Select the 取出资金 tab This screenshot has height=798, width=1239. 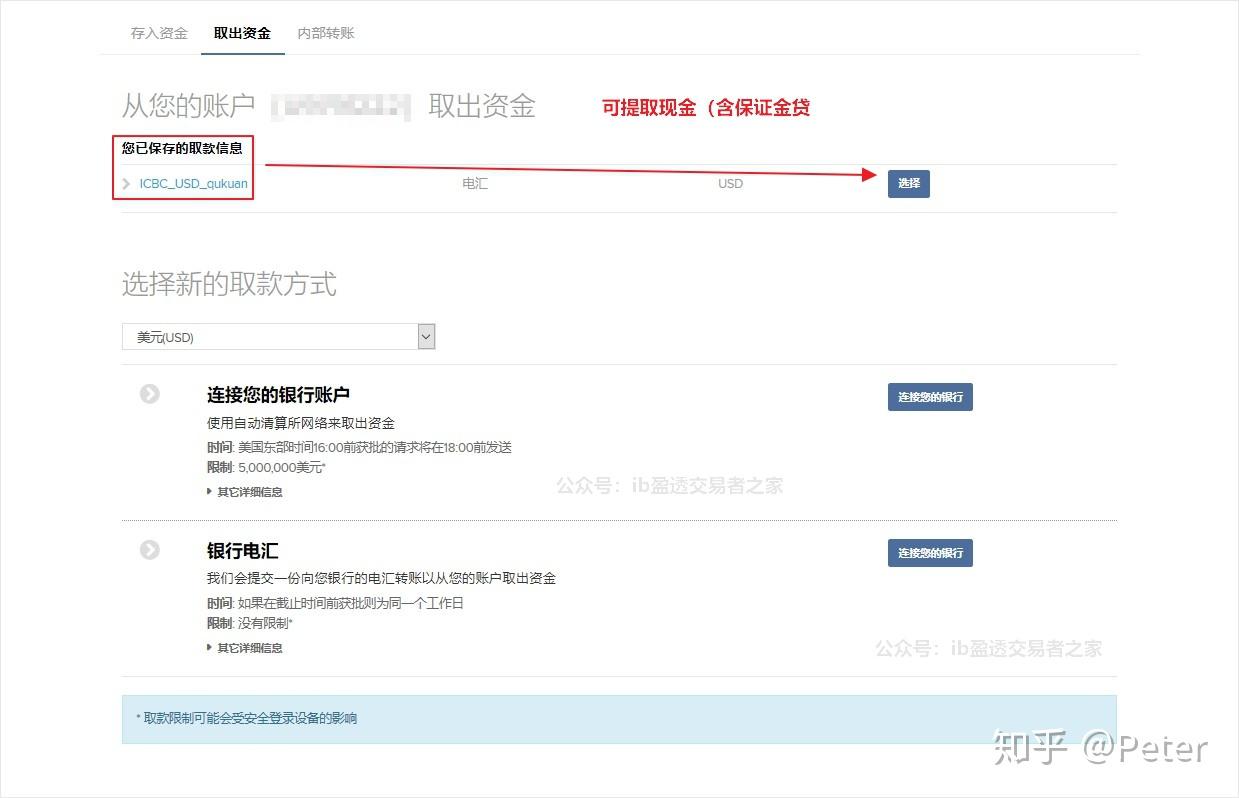coord(242,32)
